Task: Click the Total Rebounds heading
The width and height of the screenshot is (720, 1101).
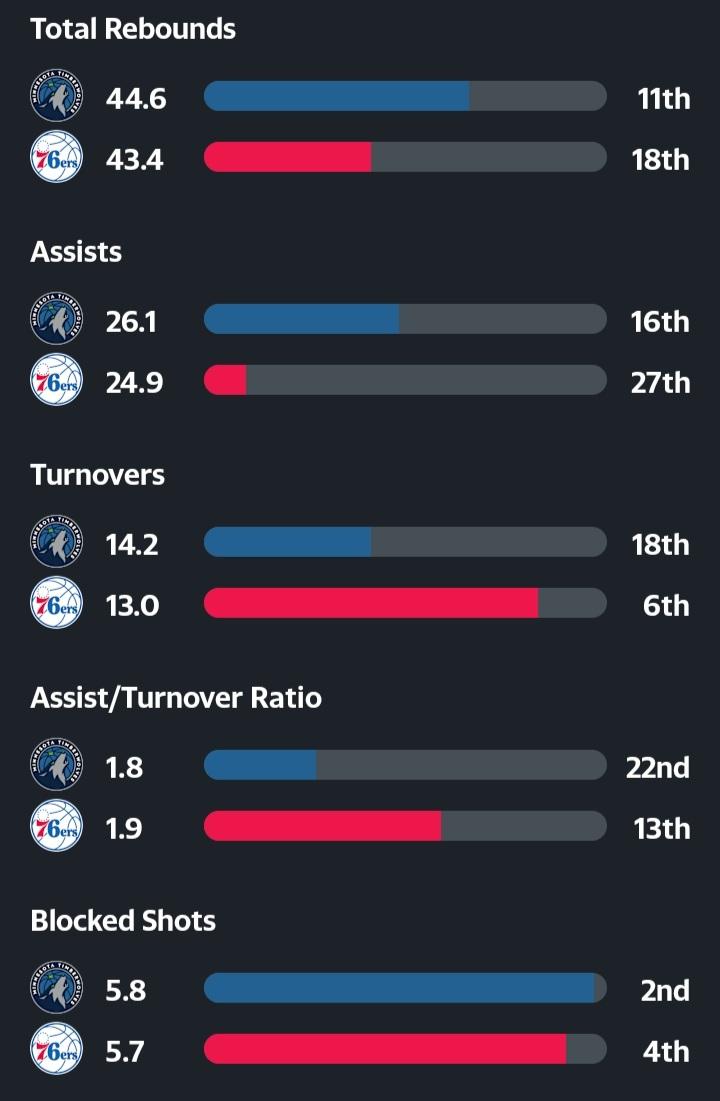Action: 133,29
